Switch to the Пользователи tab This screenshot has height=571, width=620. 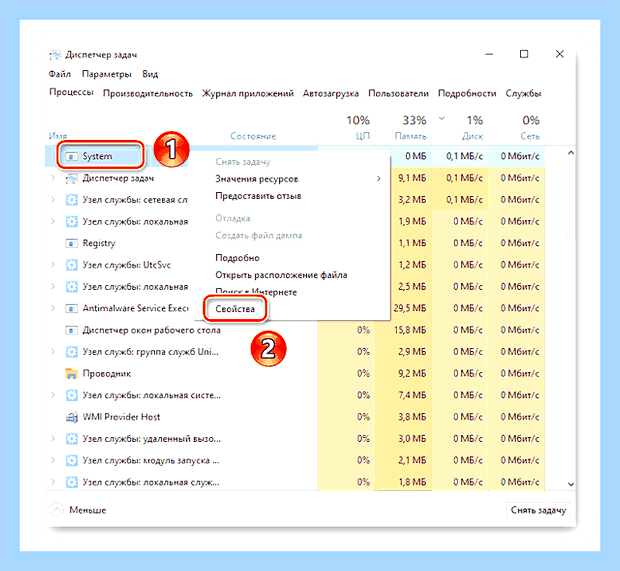[398, 94]
